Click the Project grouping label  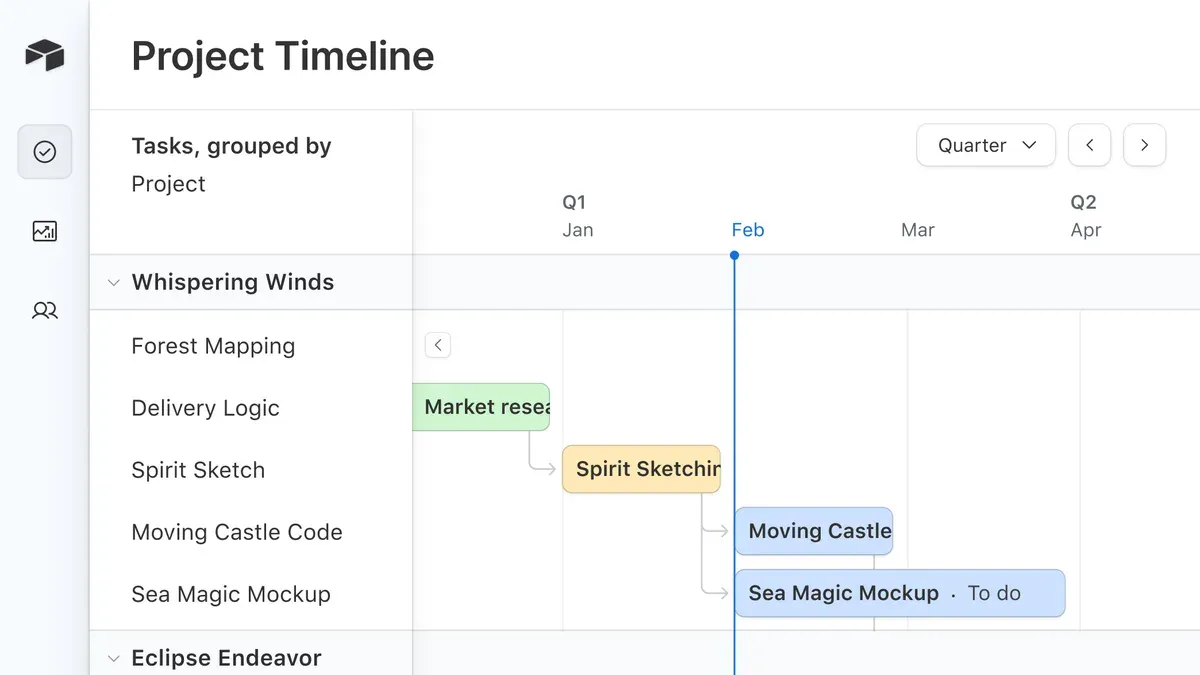click(168, 184)
